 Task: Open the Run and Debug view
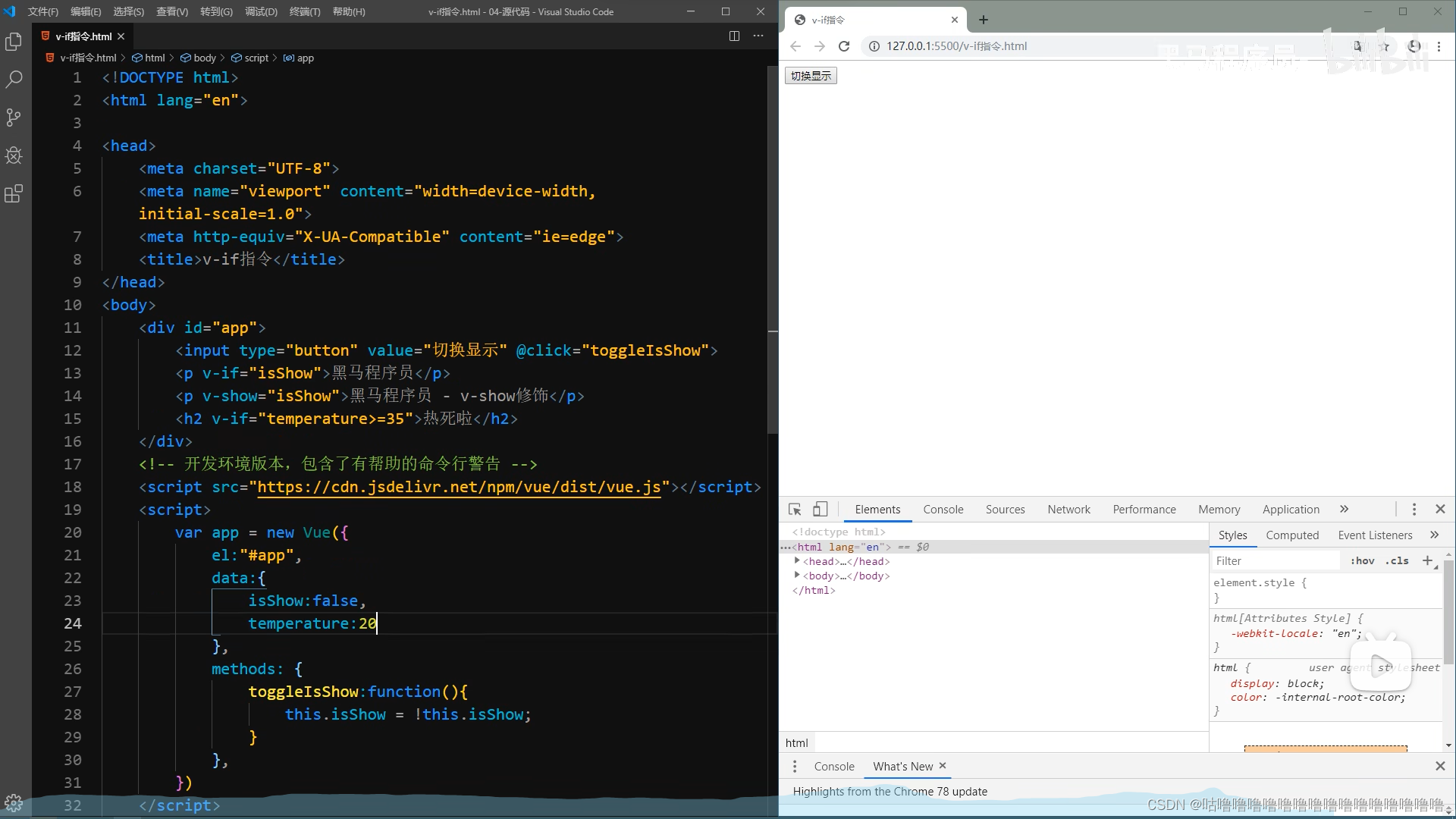pos(14,155)
